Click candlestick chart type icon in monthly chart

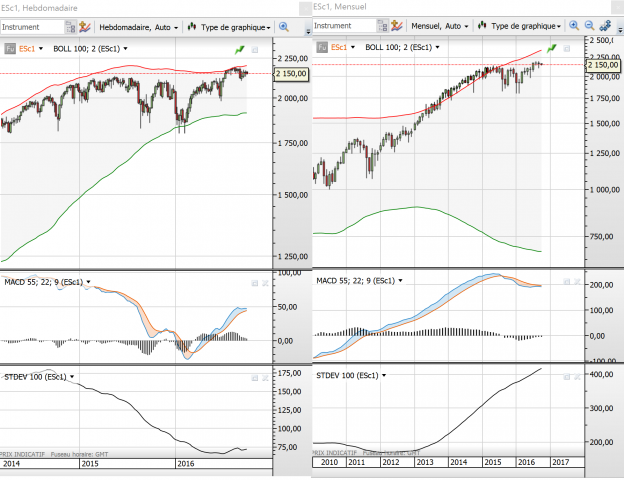(x=482, y=25)
